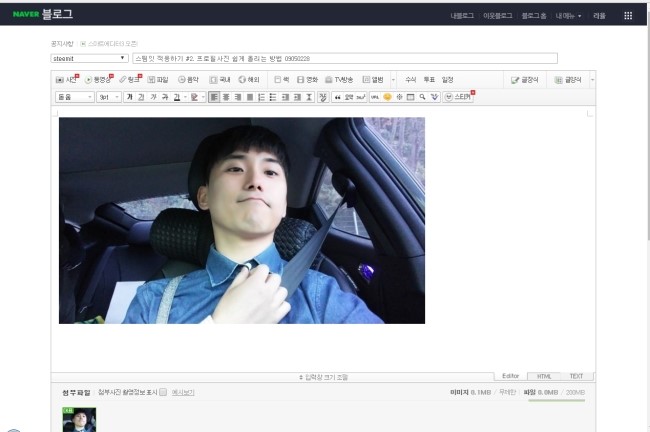Screen dimensions: 650x432
Task: Go to 내블로그 in the header
Action: tap(462, 16)
